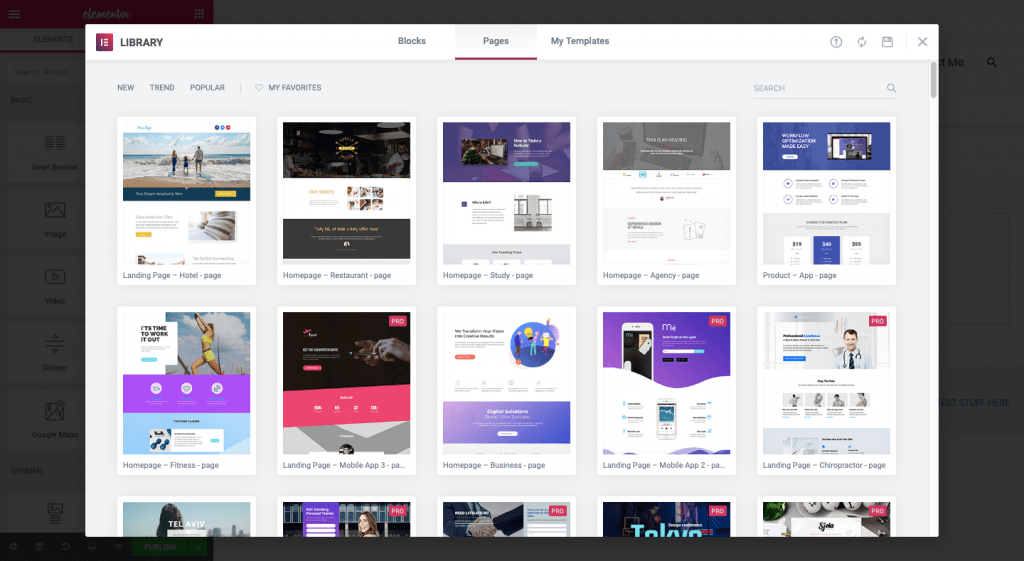1024x561 pixels.
Task: Select the Inner Section widget icon
Action: pos(55,142)
